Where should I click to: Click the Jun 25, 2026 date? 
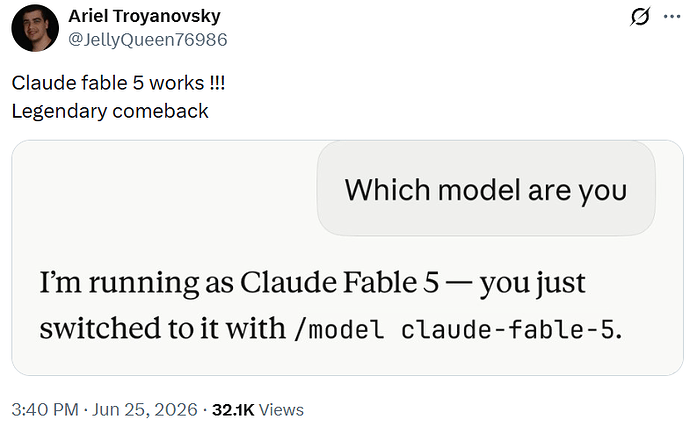pos(145,410)
